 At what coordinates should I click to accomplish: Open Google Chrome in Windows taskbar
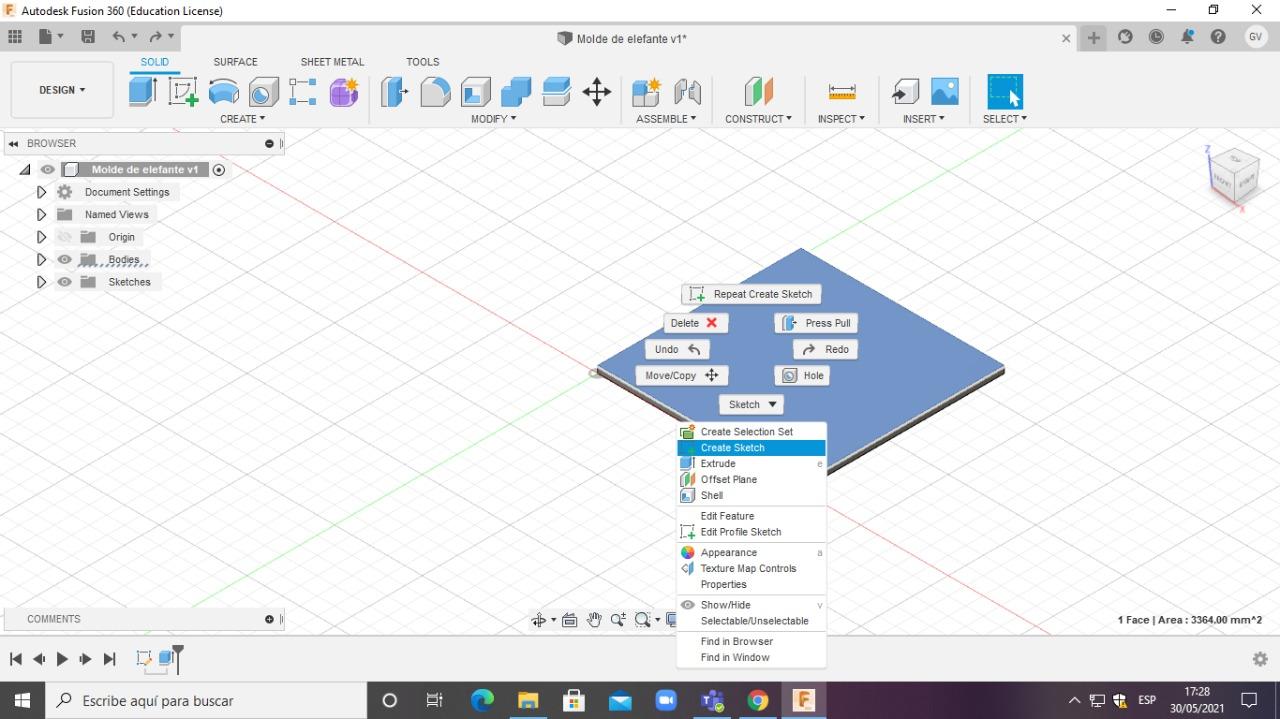pyautogui.click(x=758, y=701)
